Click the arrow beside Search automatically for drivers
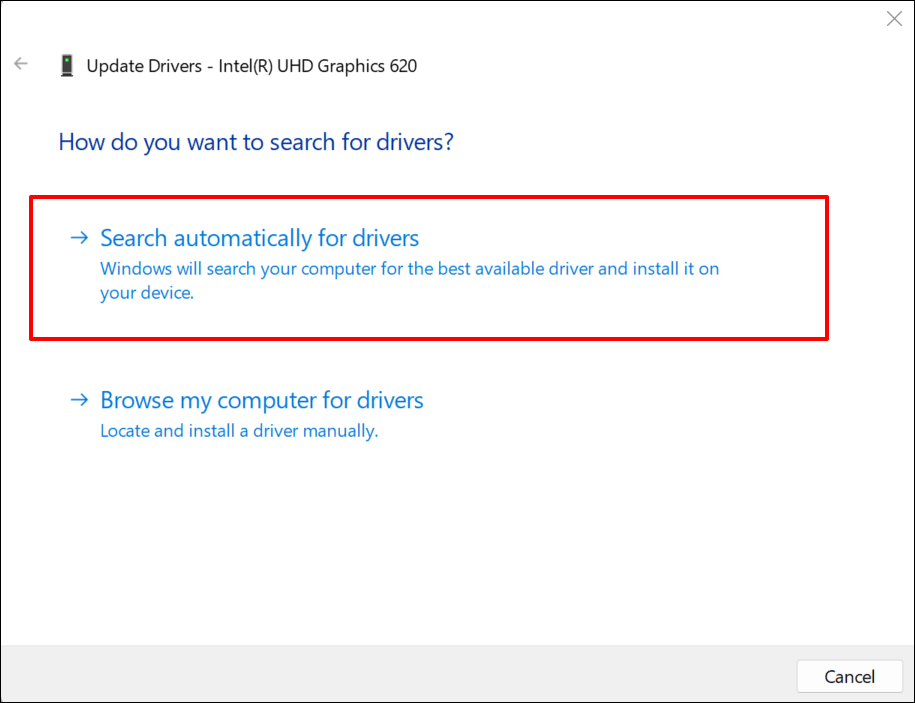The width and height of the screenshot is (915, 703). (79, 238)
